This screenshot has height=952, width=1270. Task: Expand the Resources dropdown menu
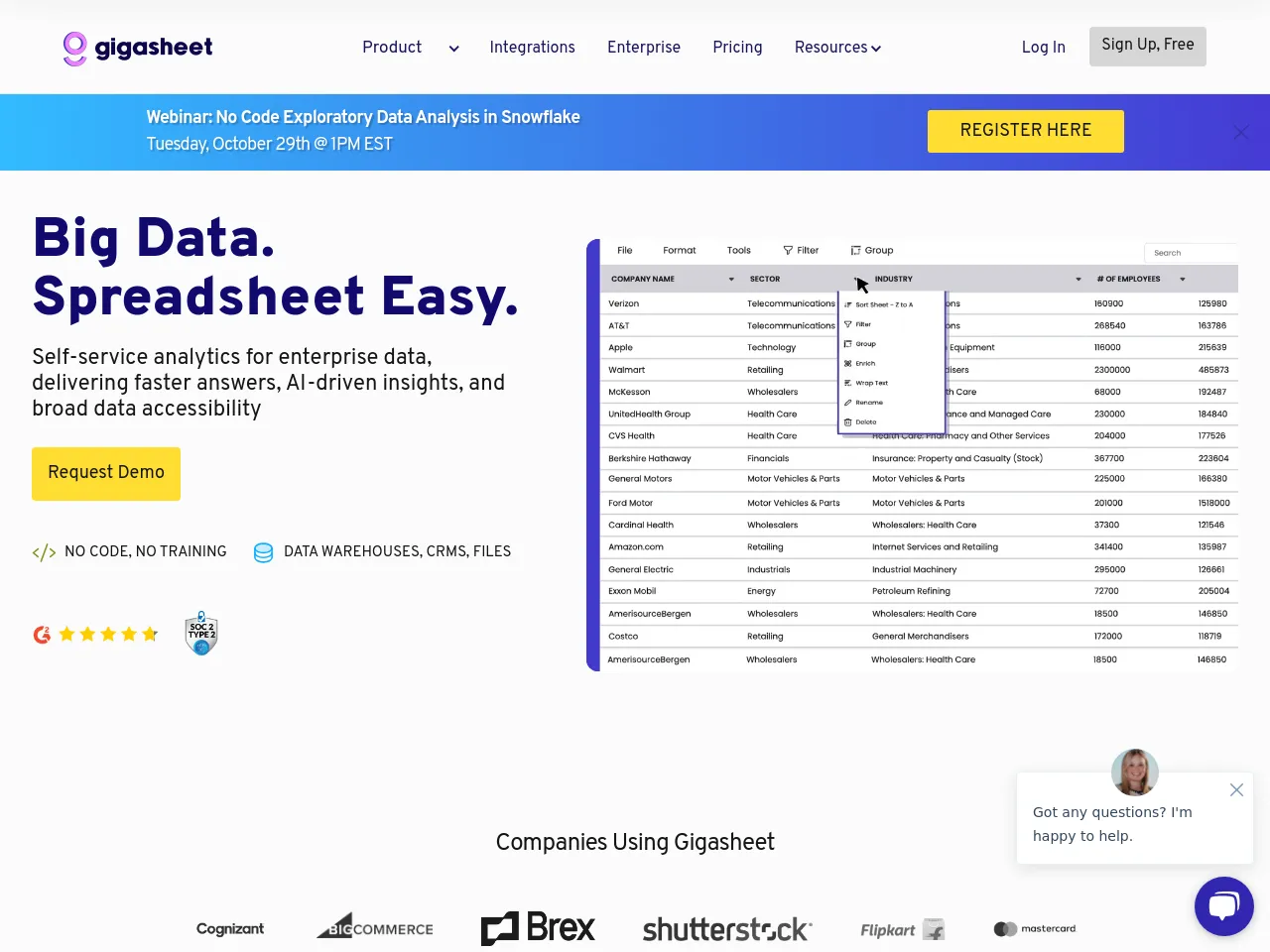click(x=837, y=48)
